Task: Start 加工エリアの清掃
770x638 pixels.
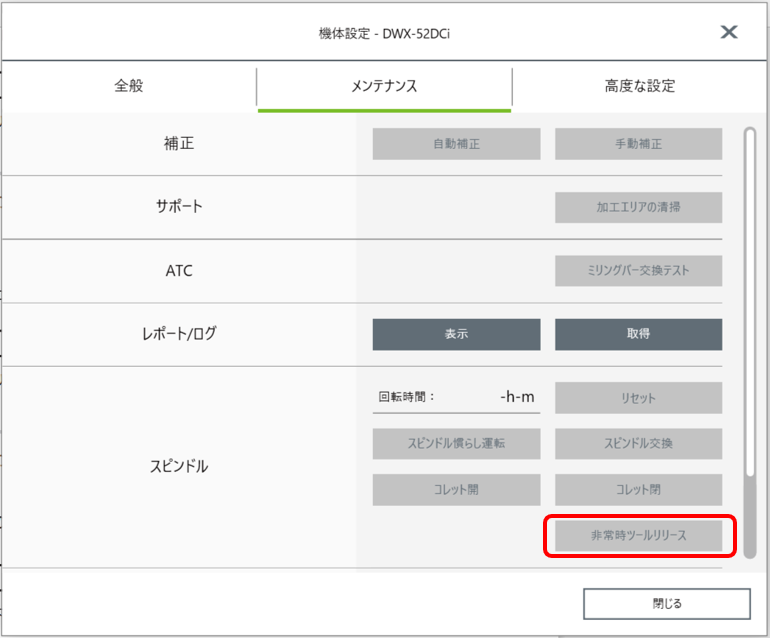Action: coord(638,207)
